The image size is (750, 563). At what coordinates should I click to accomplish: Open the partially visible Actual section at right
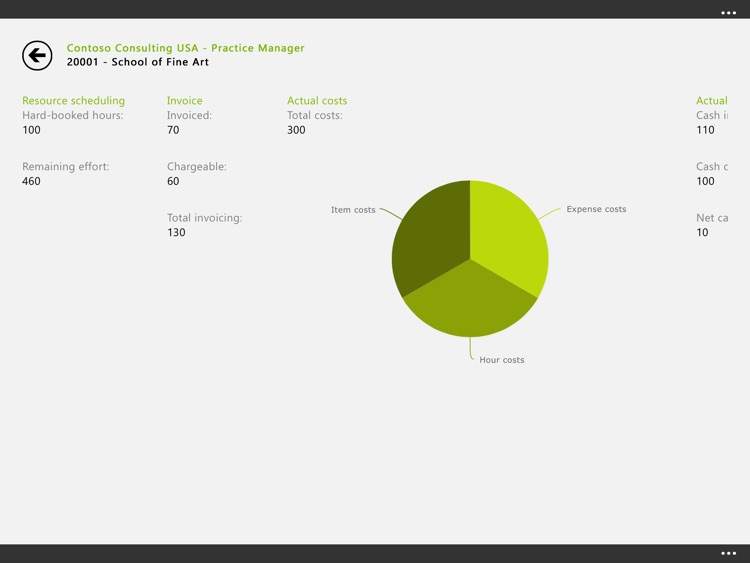pyautogui.click(x=712, y=100)
